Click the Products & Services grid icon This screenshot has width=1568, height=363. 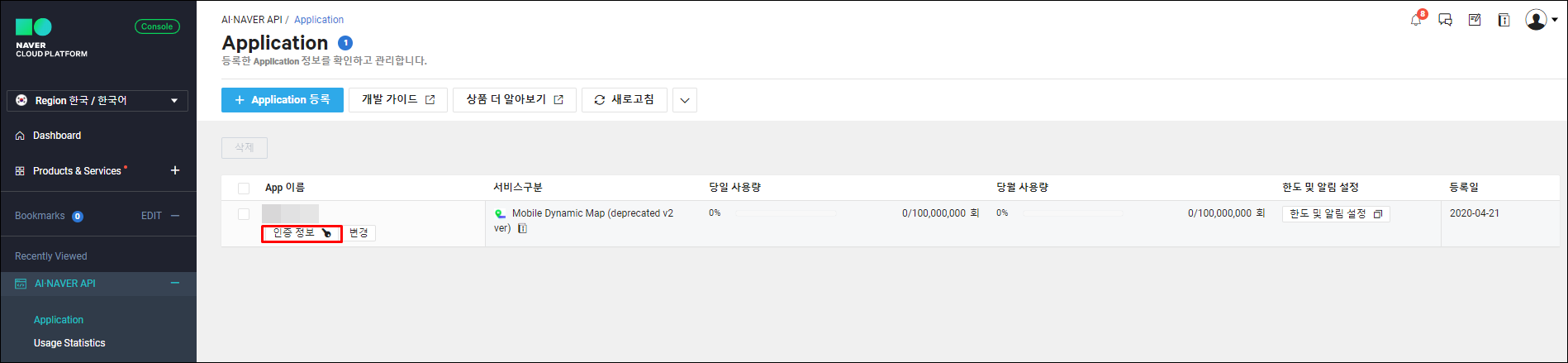click(20, 171)
